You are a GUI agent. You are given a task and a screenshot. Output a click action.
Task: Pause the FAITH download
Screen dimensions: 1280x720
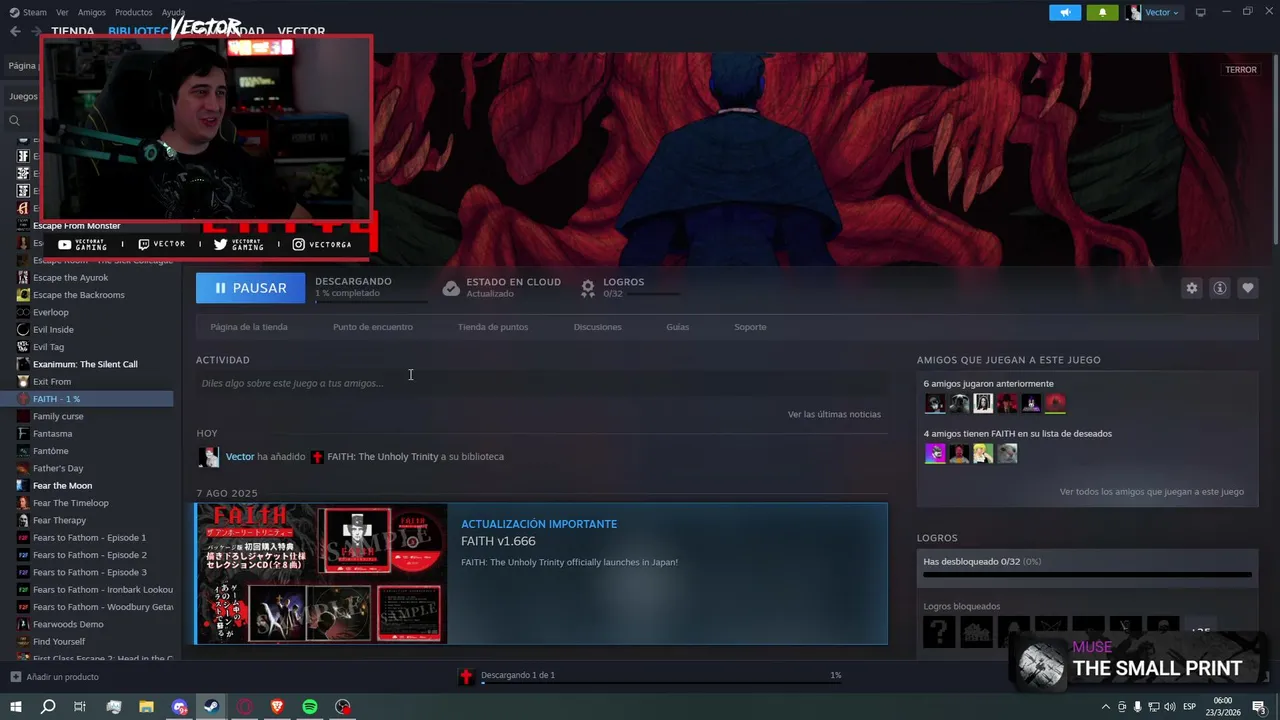(250, 288)
